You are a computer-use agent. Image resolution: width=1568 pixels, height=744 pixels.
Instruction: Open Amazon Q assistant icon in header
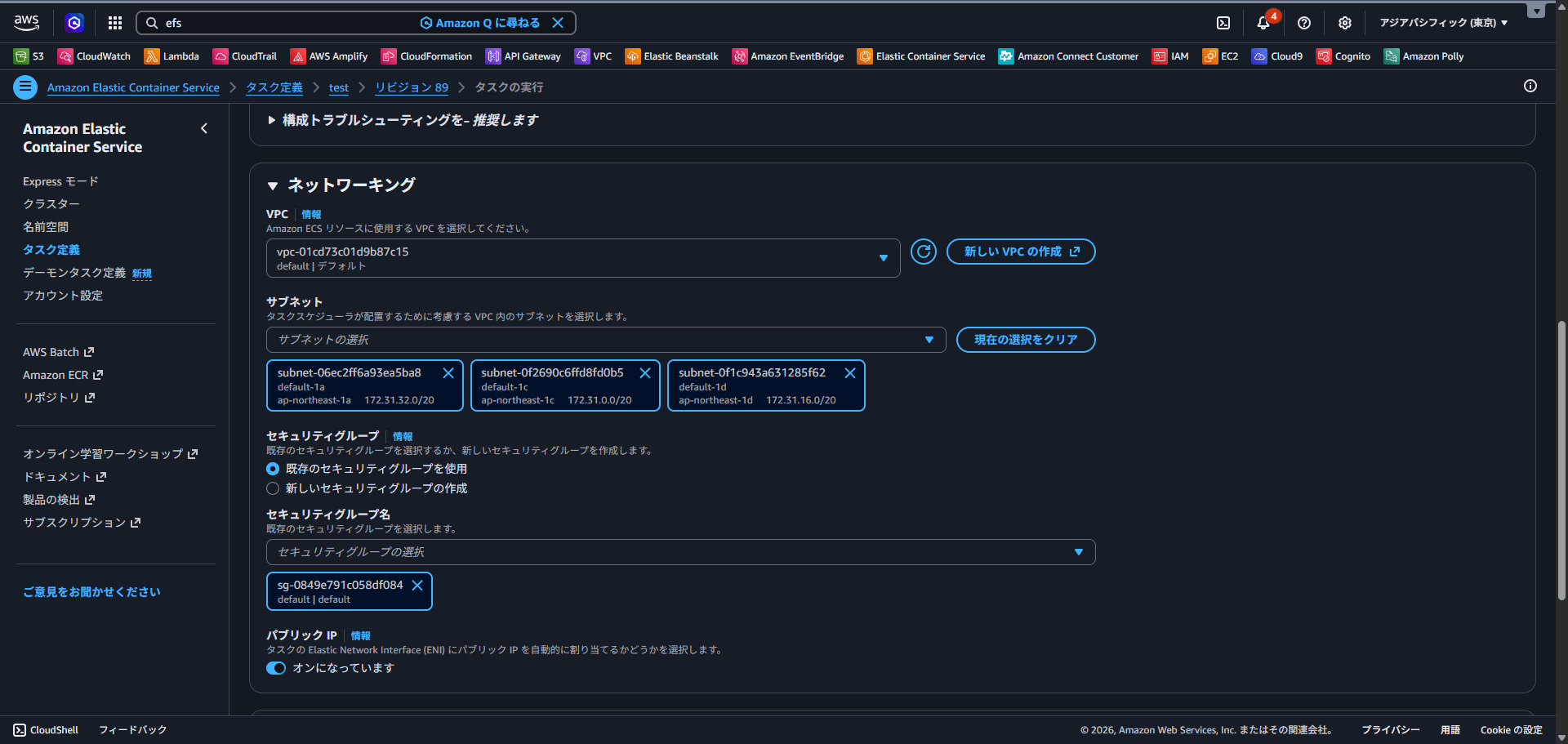(74, 23)
